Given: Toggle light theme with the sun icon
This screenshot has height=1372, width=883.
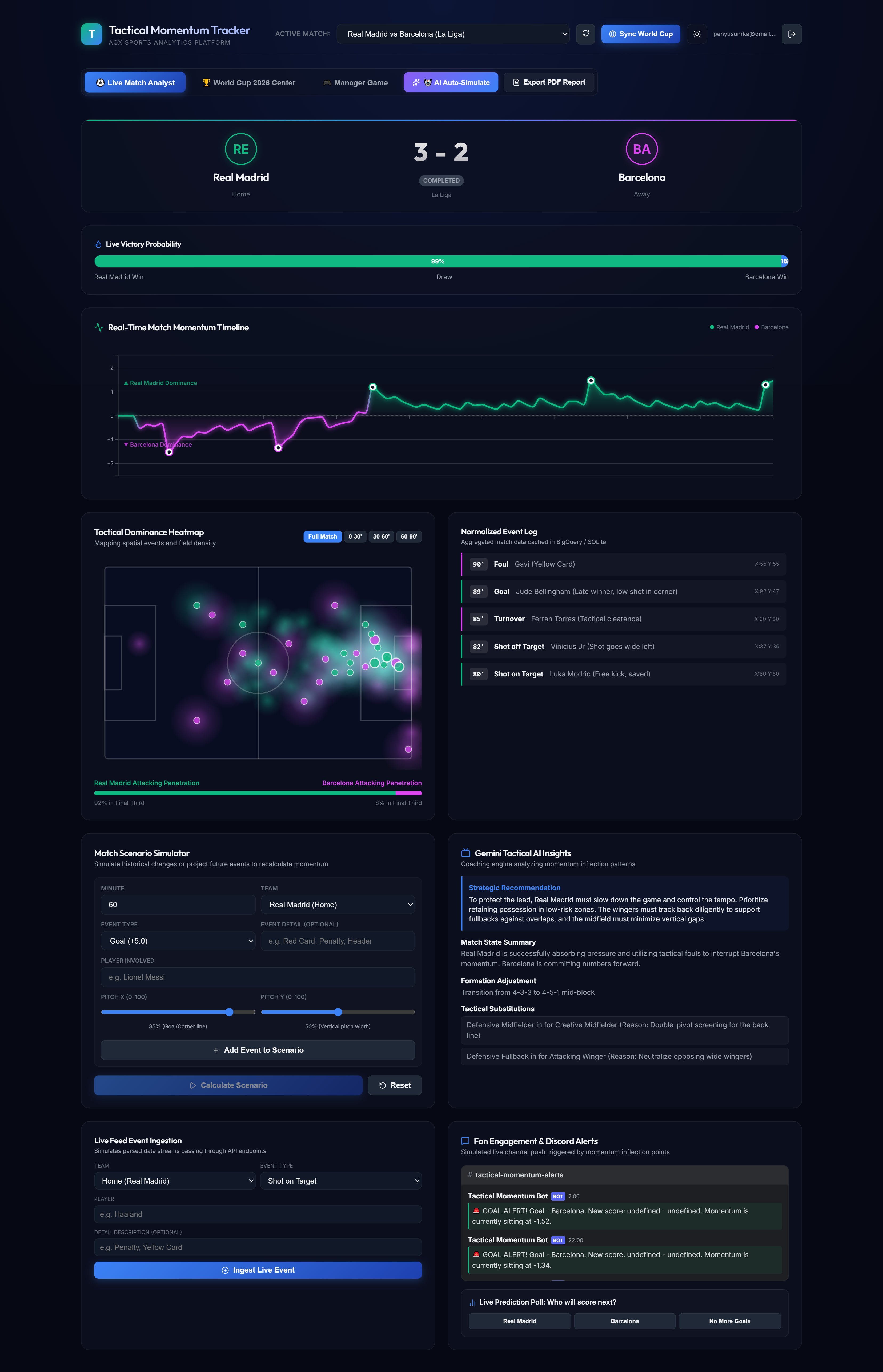Looking at the screenshot, I should [697, 34].
